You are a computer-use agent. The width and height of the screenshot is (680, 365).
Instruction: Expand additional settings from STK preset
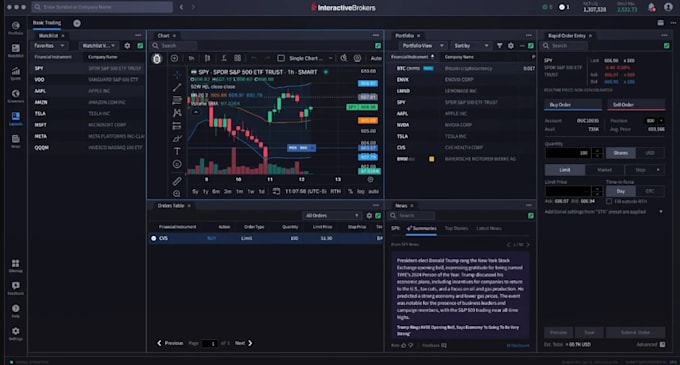pyautogui.click(x=661, y=212)
